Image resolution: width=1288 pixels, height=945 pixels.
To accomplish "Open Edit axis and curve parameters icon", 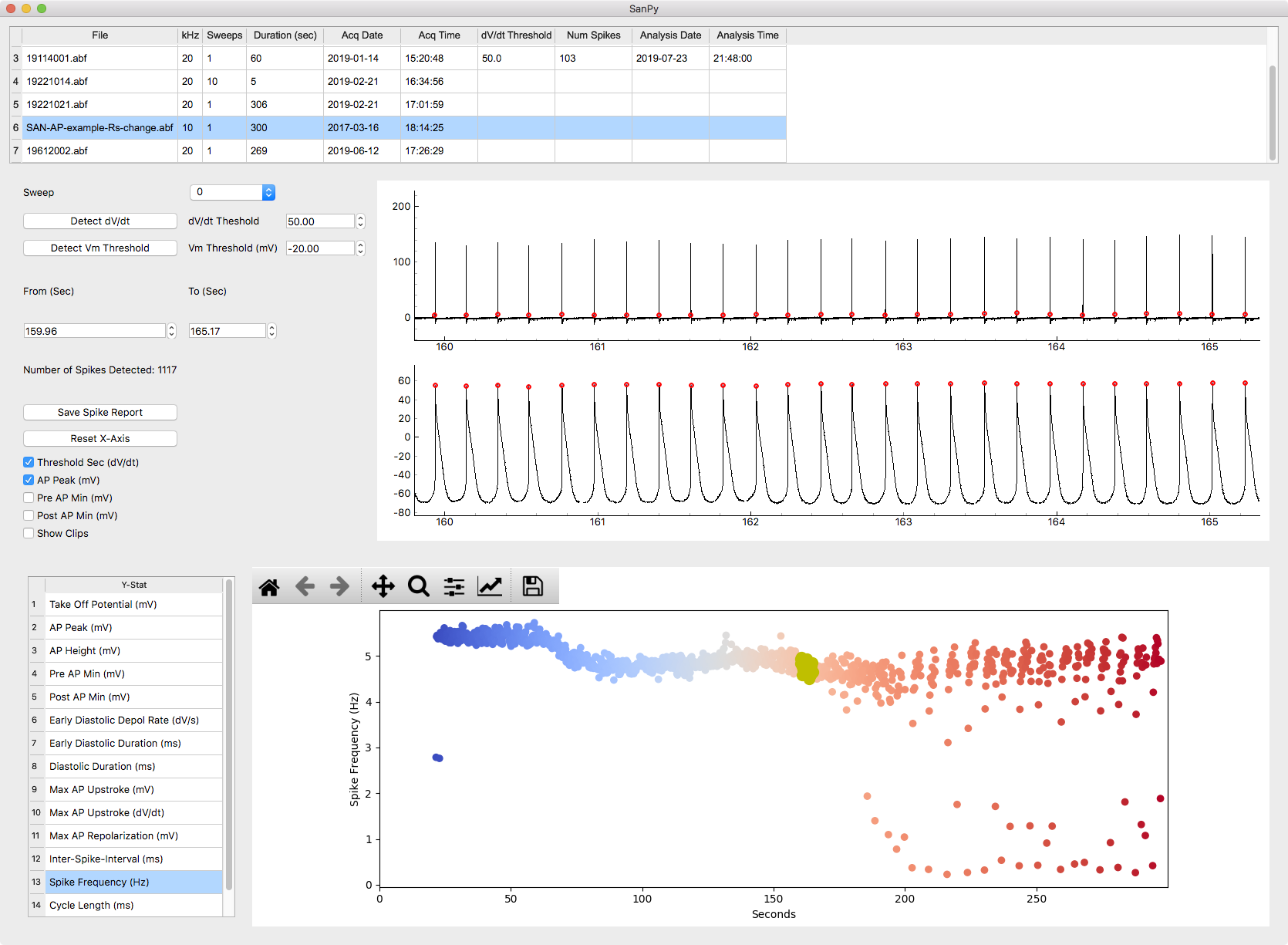I will (x=491, y=587).
